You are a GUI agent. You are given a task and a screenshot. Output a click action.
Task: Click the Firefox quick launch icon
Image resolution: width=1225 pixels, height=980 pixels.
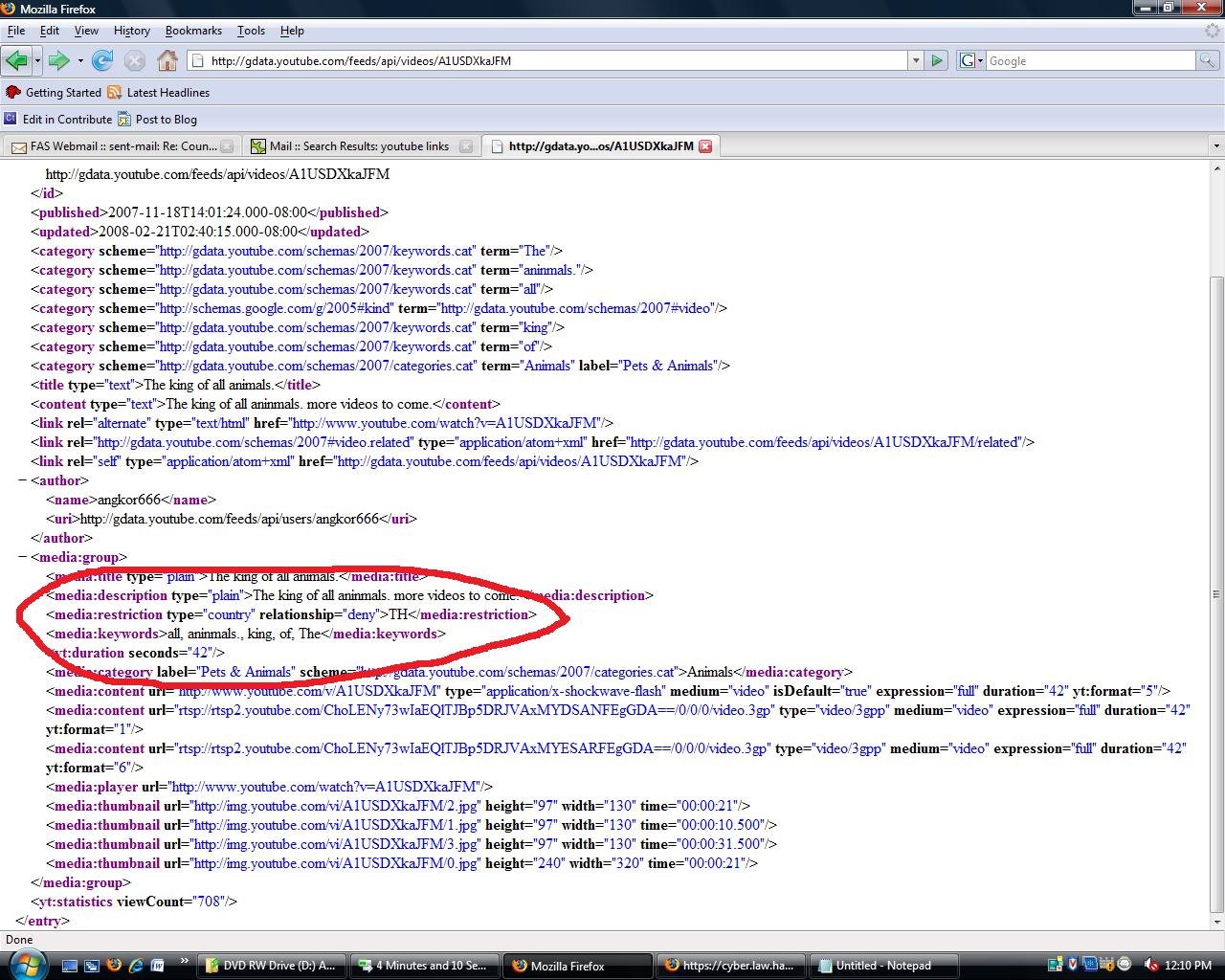click(113, 966)
